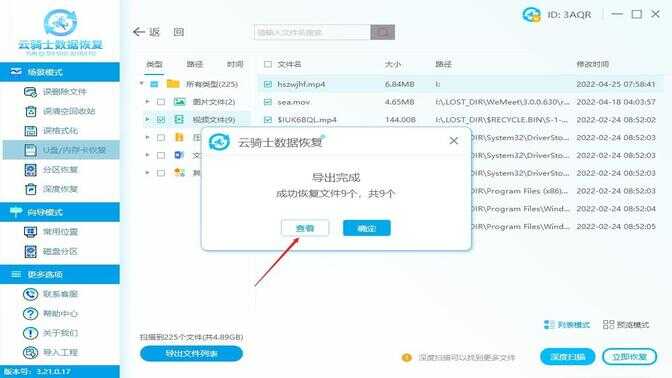672x378 pixels.
Task: Switch to the 路径 tab
Action: (195, 64)
